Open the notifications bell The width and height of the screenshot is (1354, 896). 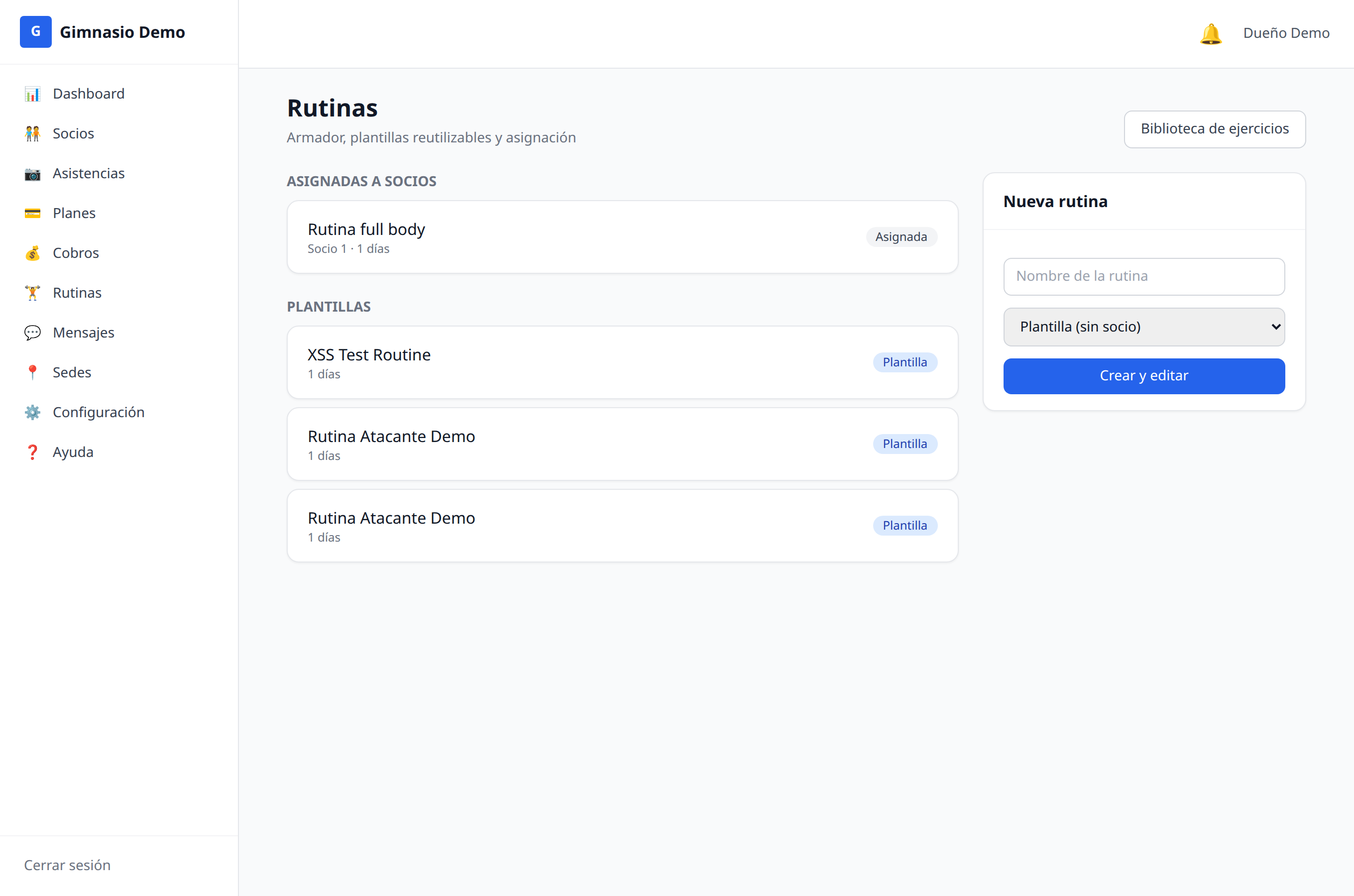pyautogui.click(x=1211, y=34)
